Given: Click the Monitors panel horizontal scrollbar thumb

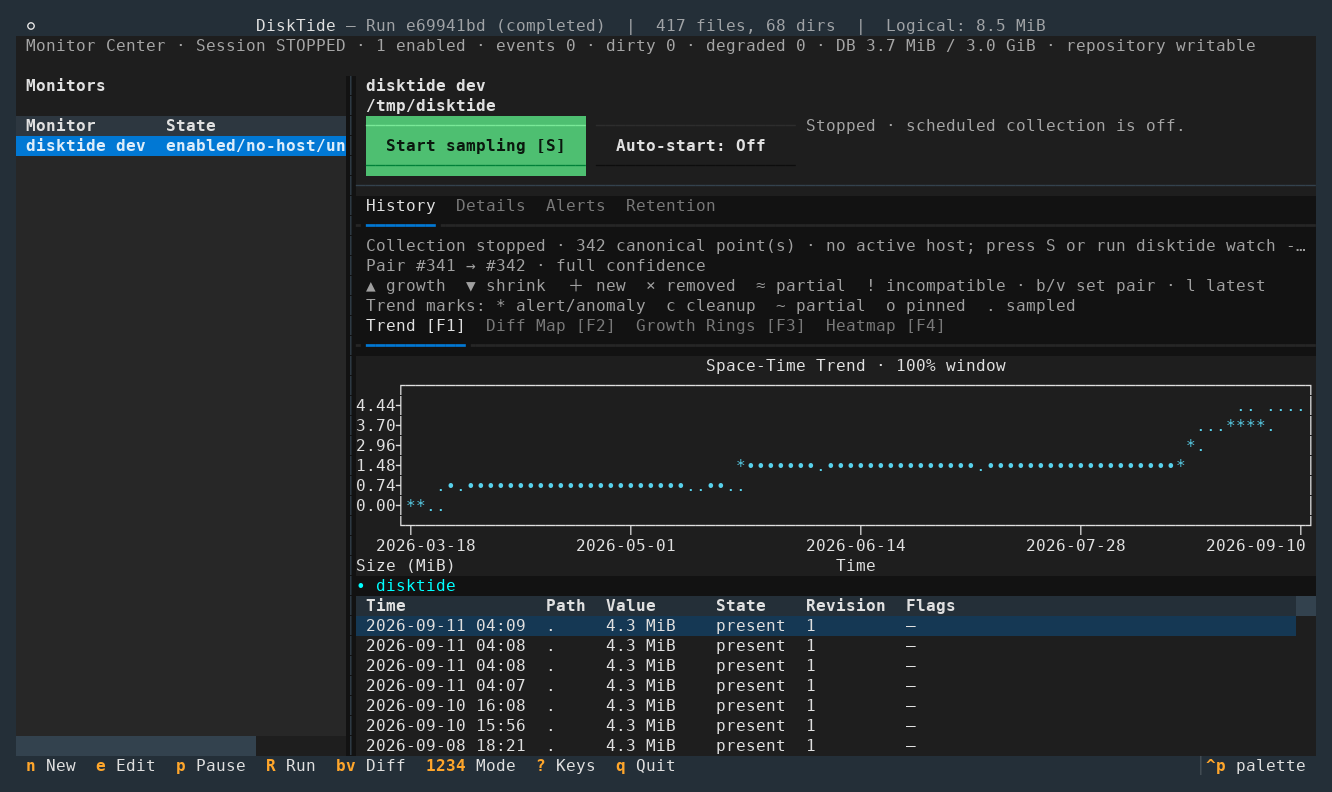Looking at the screenshot, I should pyautogui.click(x=136, y=746).
